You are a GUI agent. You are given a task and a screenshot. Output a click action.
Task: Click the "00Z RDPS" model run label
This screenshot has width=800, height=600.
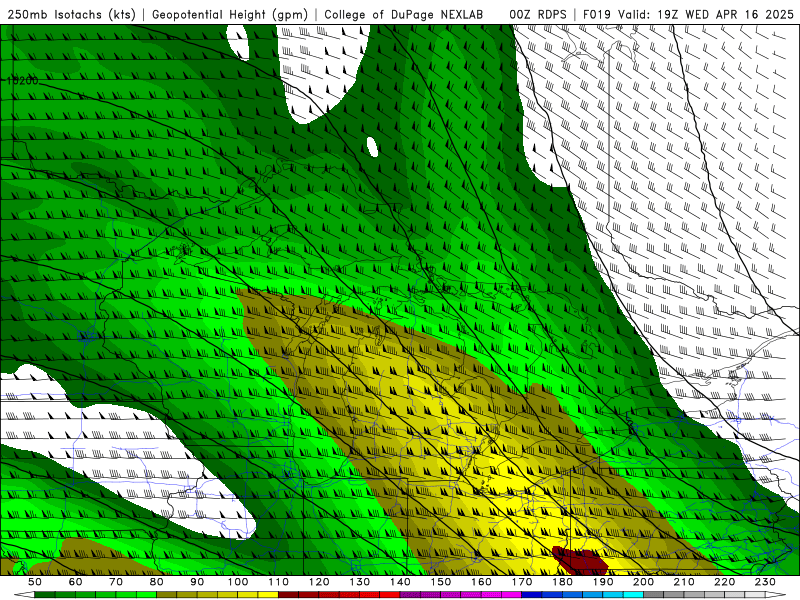coord(538,15)
